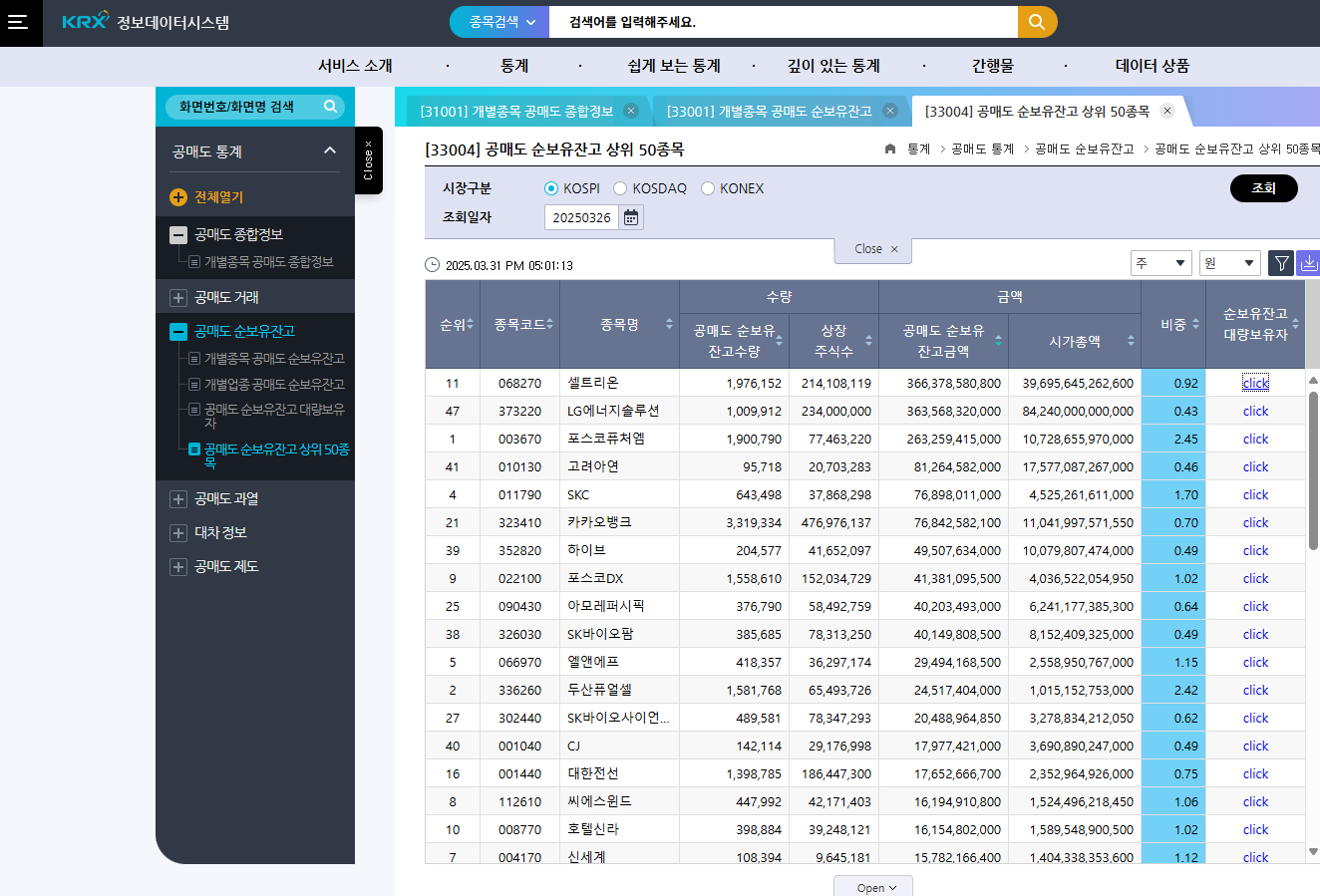Viewport: 1320px width, 896px height.
Task: Click the clock icon next to timestamp
Action: [432, 265]
